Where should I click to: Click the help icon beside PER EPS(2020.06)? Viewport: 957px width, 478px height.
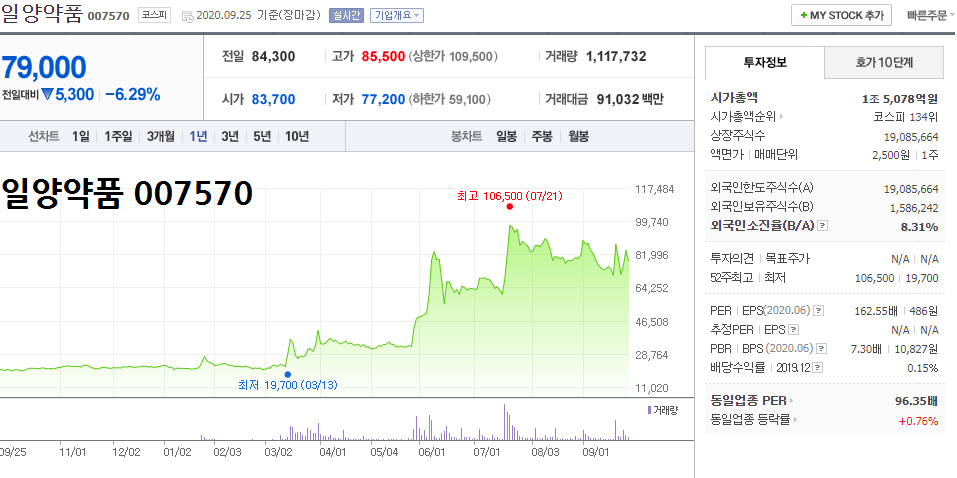[x=819, y=311]
